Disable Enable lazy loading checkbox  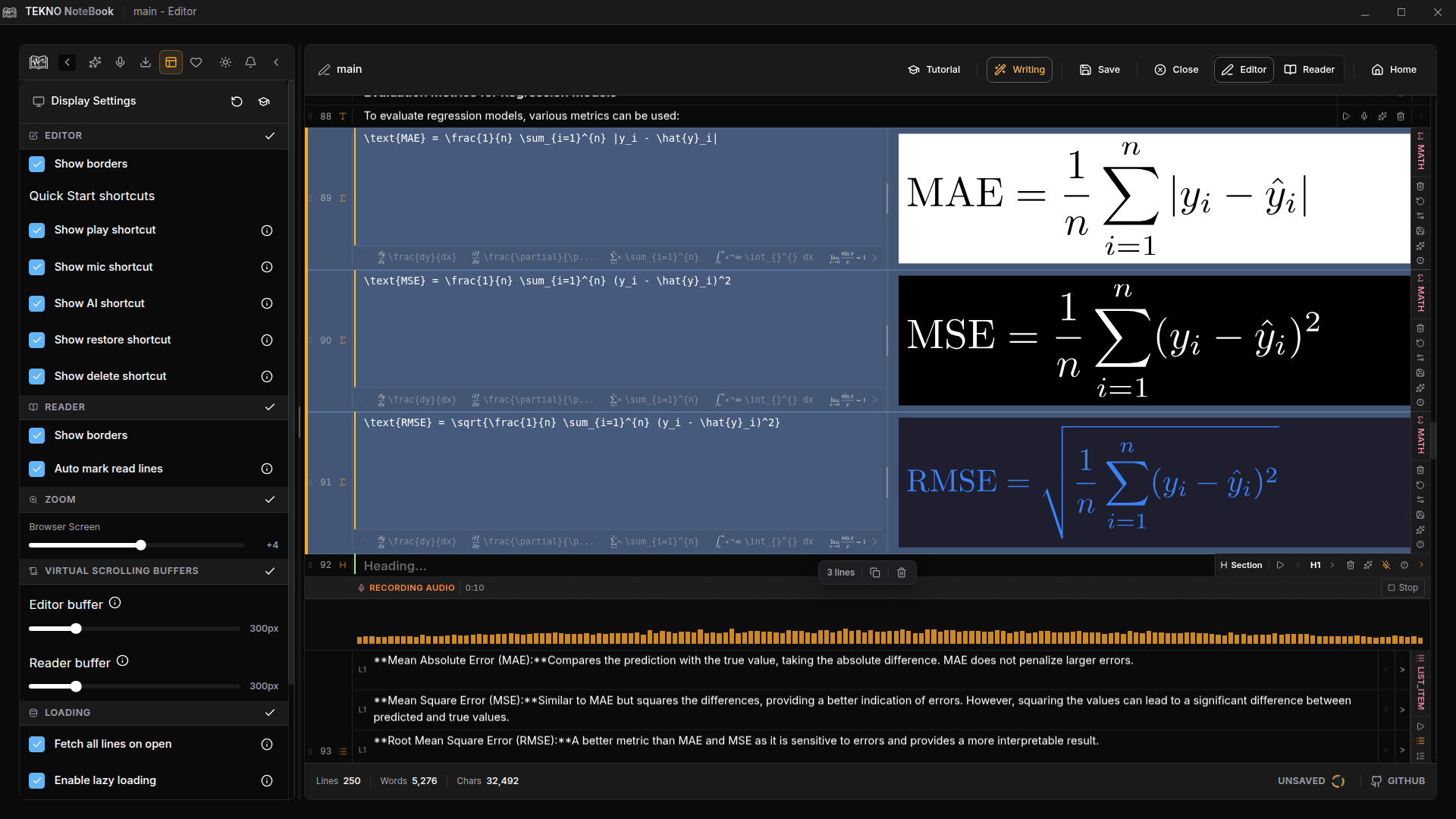pos(37,781)
